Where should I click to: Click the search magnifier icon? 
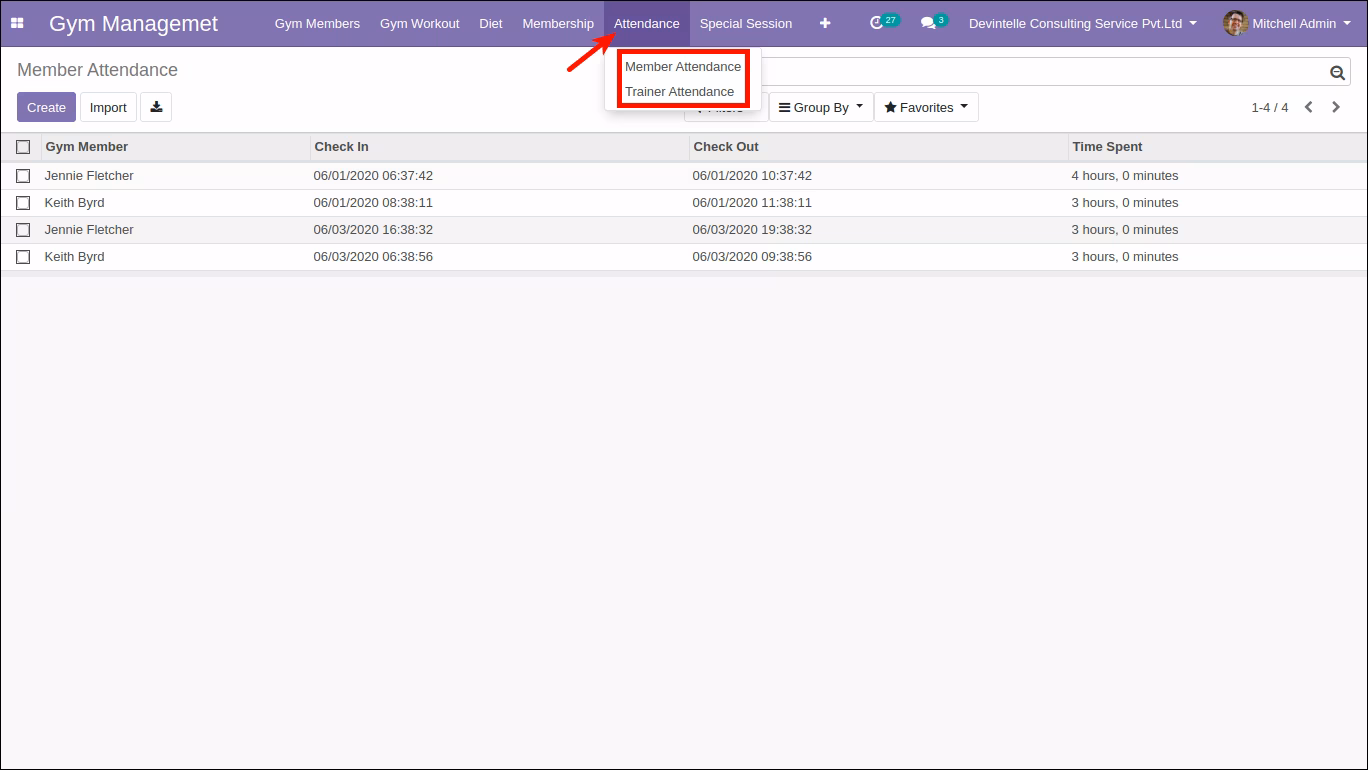tap(1337, 72)
